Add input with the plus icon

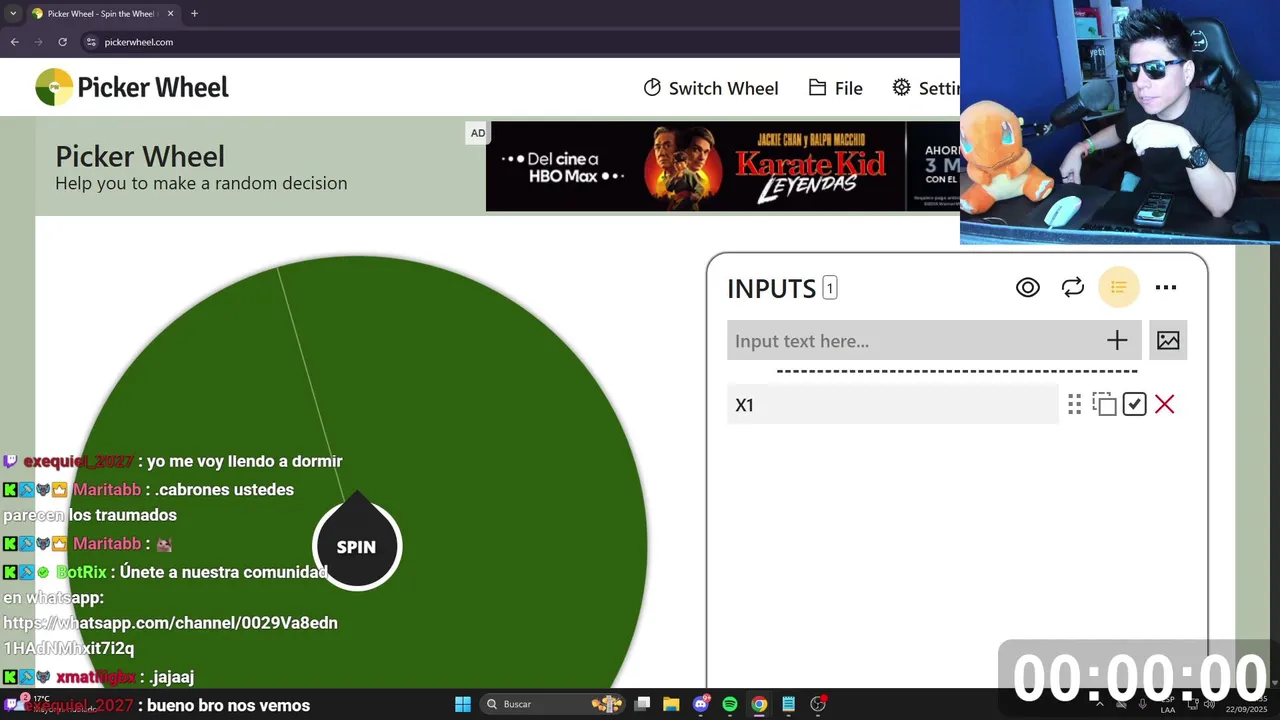[1117, 341]
